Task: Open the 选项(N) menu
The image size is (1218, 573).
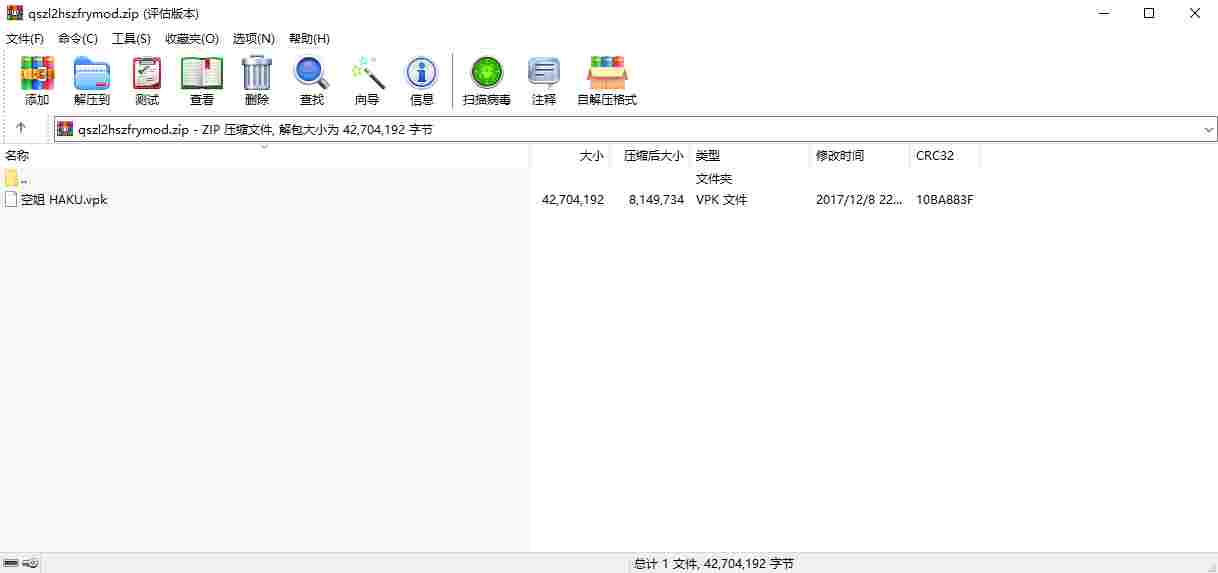Action: tap(254, 38)
